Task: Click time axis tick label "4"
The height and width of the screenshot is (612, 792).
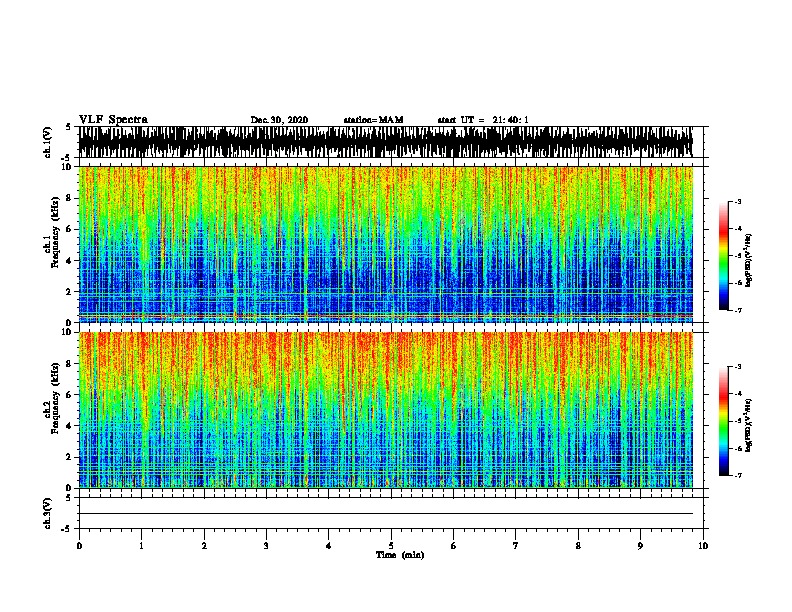Action: [329, 546]
